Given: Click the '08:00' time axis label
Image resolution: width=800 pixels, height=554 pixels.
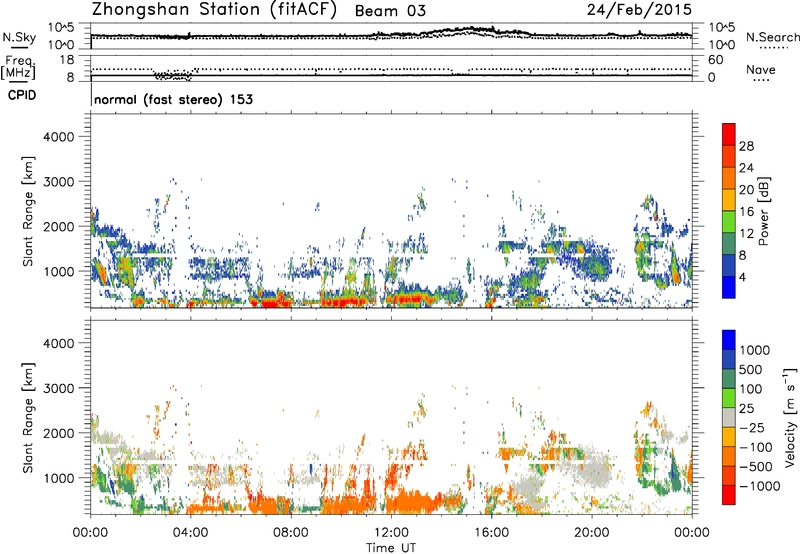Looking at the screenshot, I should point(291,533).
